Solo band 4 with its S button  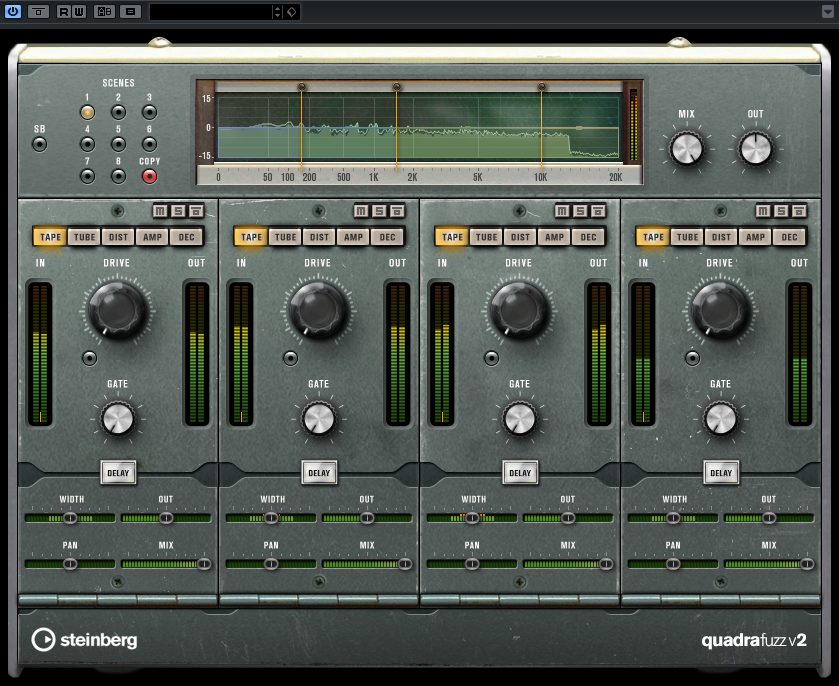pos(781,211)
